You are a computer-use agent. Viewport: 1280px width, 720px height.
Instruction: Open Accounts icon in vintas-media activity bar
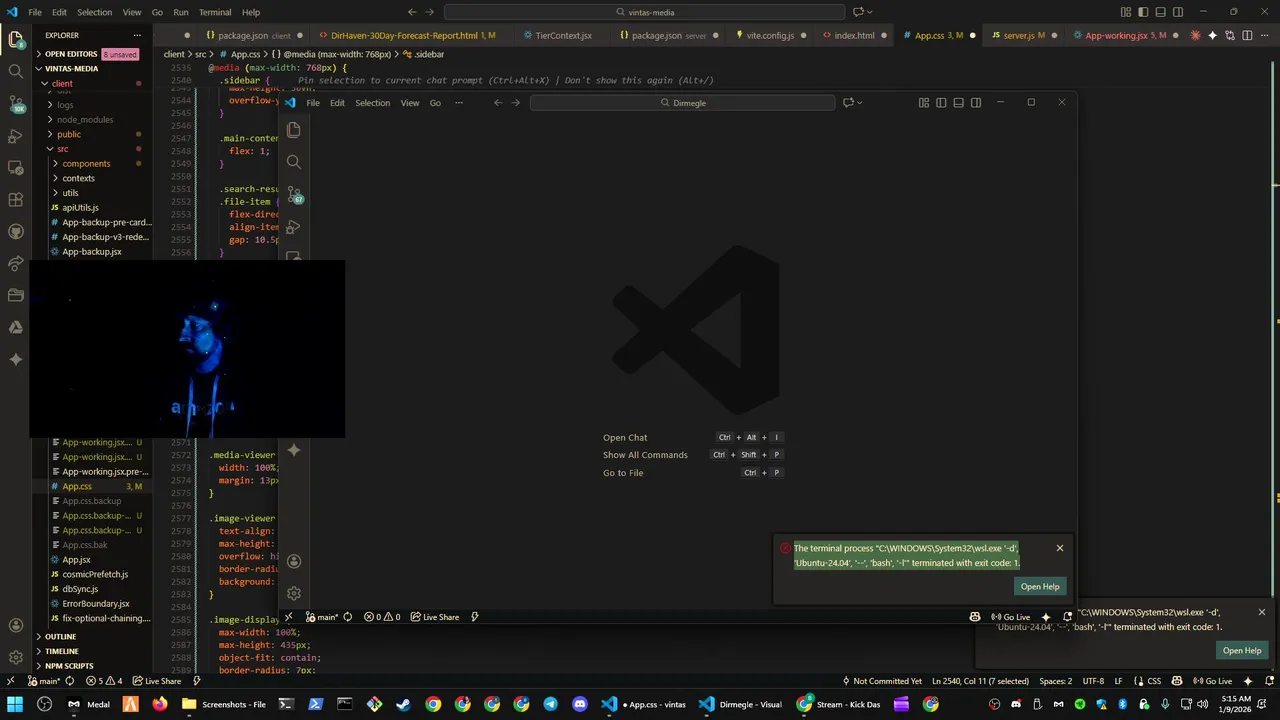tap(16, 625)
